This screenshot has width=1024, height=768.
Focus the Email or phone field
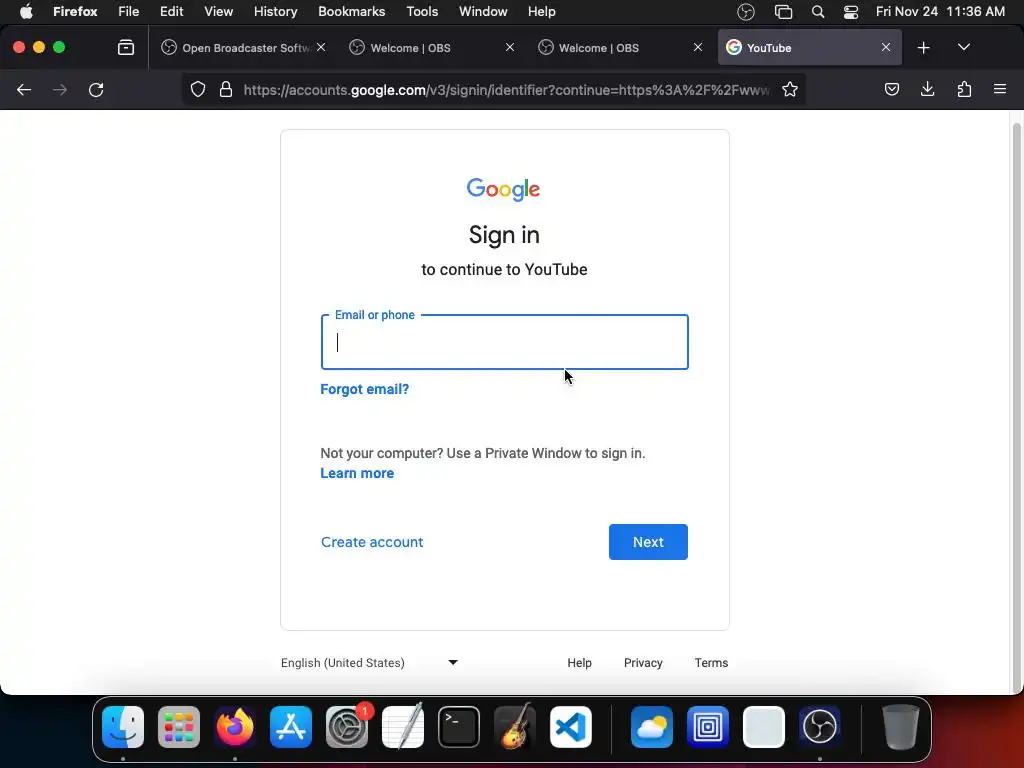click(504, 342)
